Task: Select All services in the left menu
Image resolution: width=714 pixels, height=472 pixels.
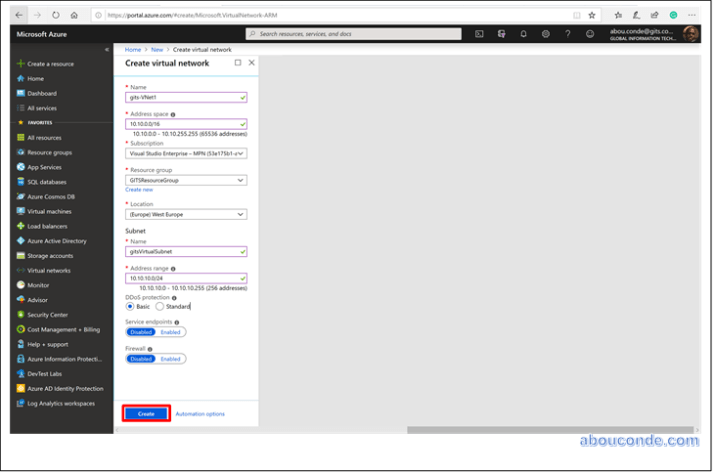Action: 41,108
